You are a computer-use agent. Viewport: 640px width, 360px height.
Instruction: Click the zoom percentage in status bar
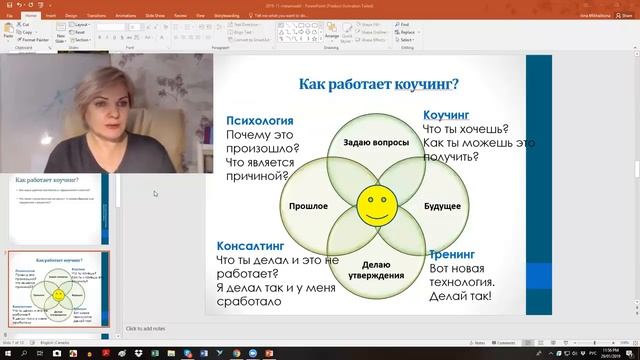coord(625,343)
